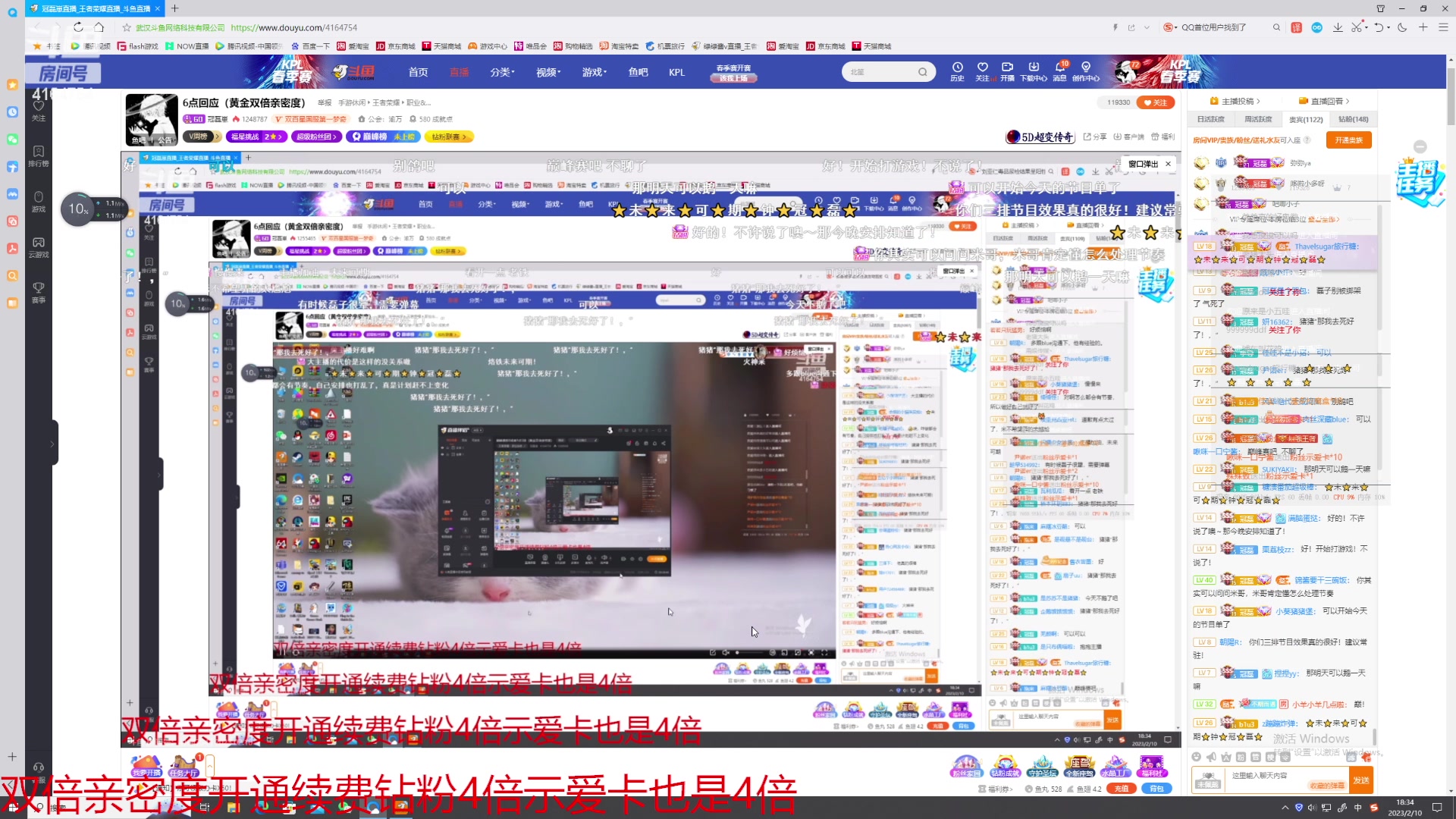The height and width of the screenshot is (819, 1456).
Task: Go to 鱼吧 in top navigation
Action: coord(638,72)
